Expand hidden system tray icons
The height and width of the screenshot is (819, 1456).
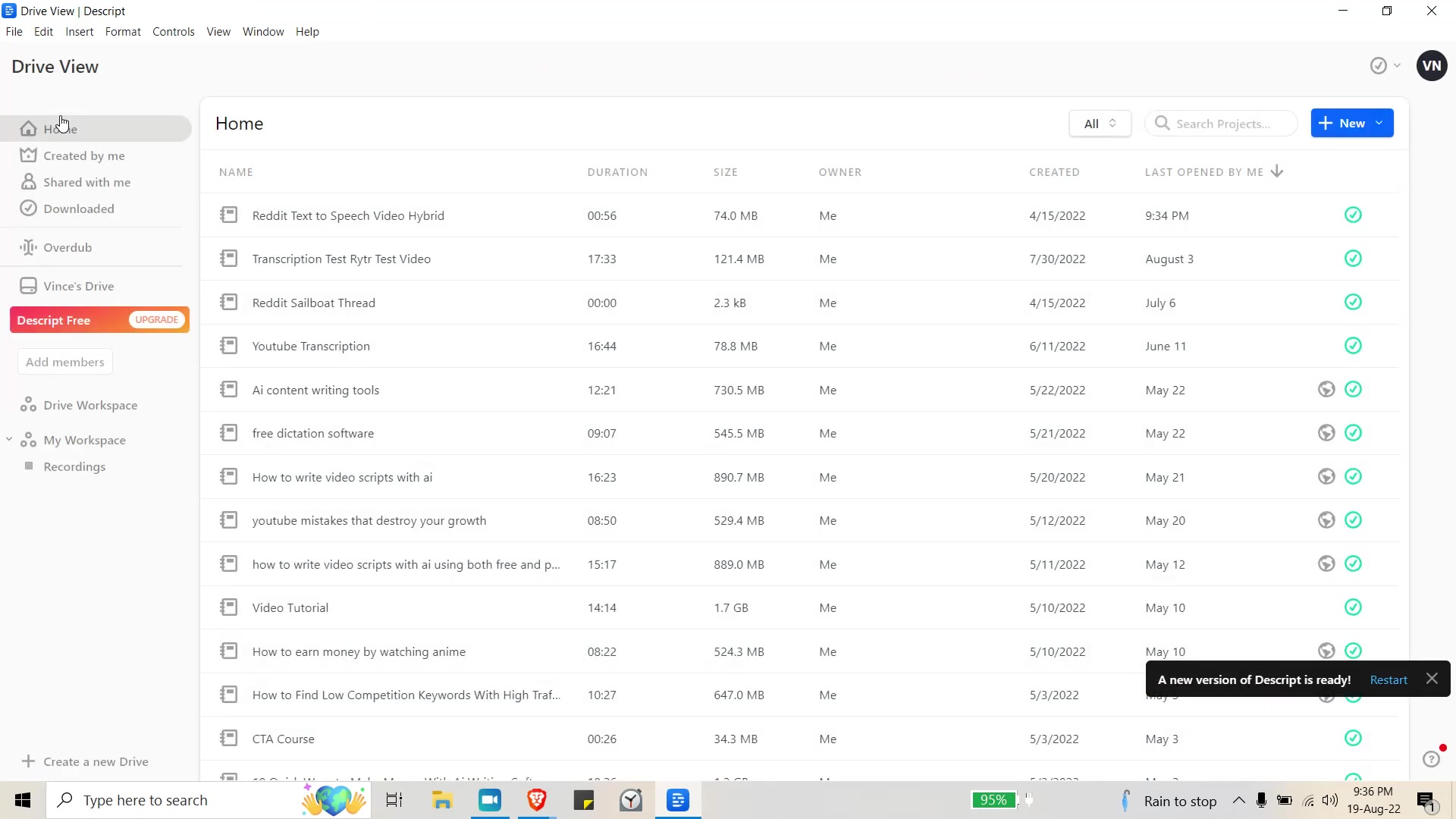1238,800
